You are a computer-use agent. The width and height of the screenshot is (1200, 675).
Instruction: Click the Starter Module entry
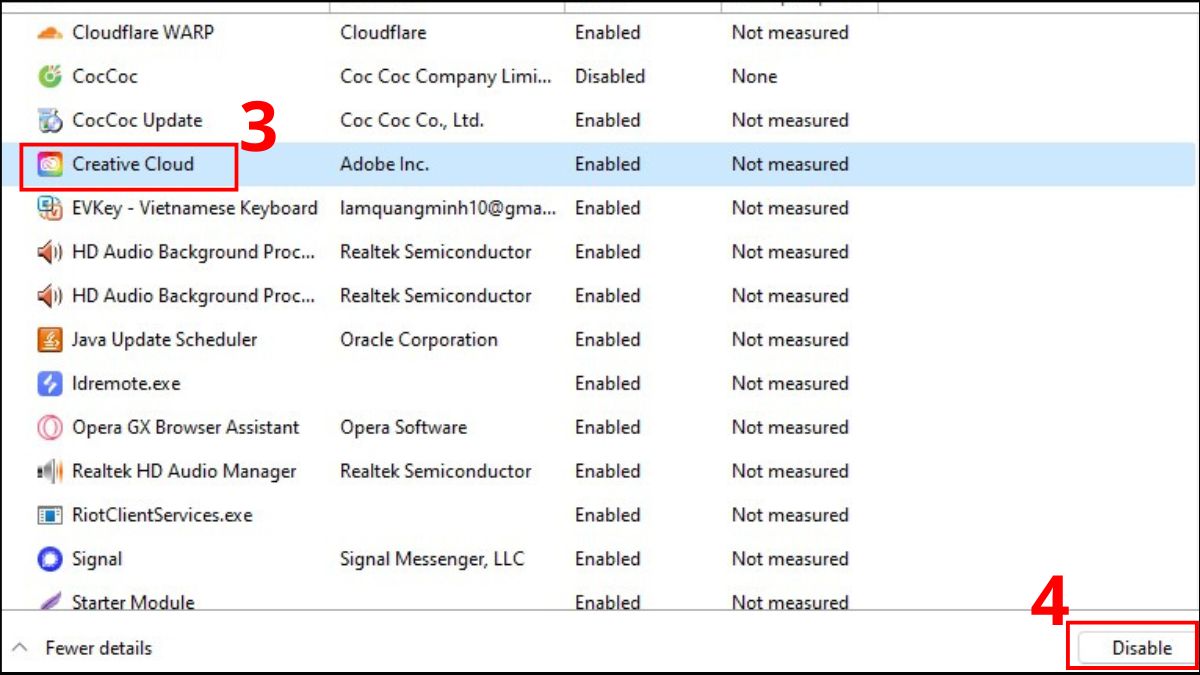coord(133,602)
